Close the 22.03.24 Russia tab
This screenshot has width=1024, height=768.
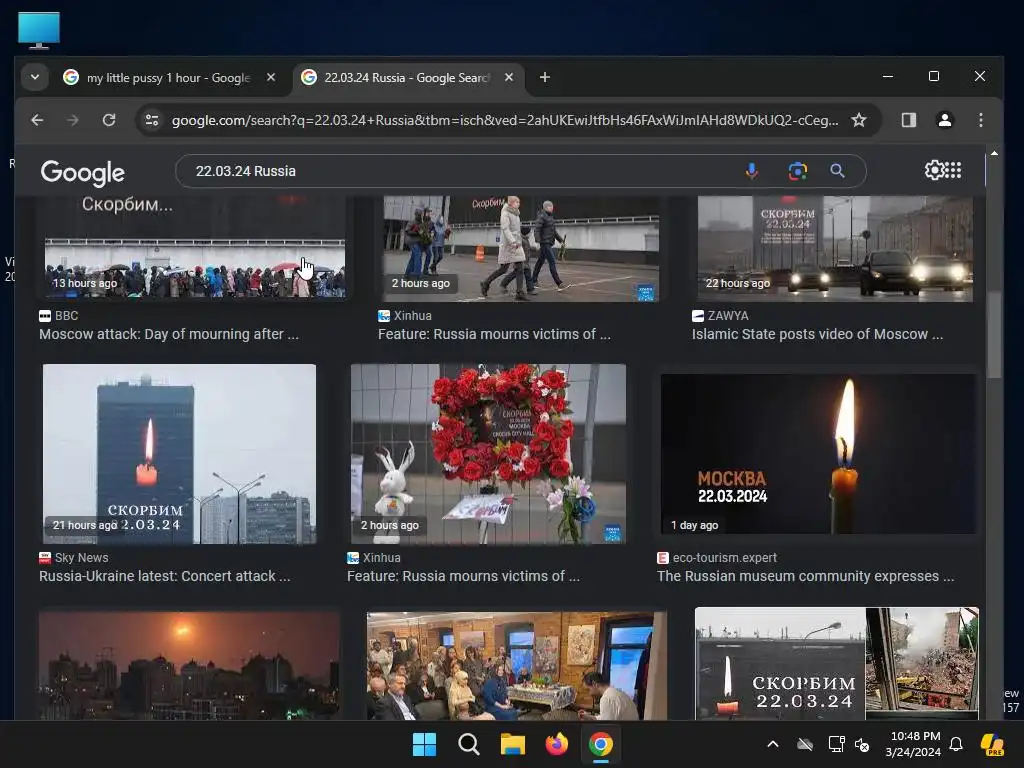point(509,77)
